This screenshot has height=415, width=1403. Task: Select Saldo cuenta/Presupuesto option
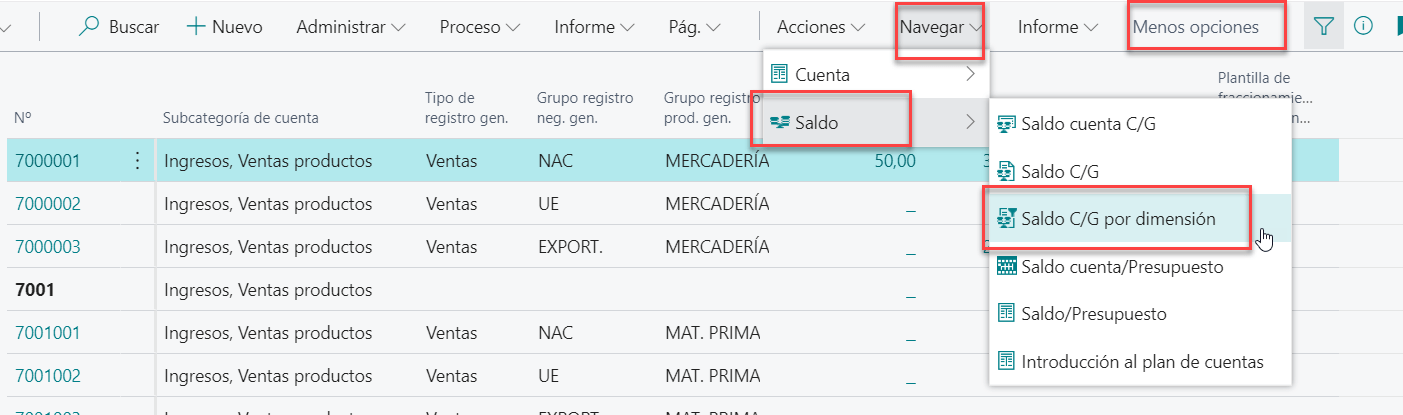(x=1122, y=267)
